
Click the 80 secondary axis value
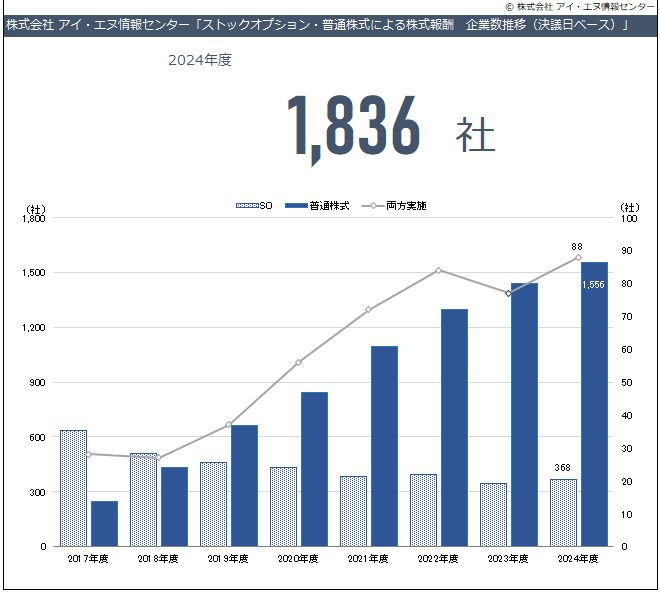pos(627,284)
